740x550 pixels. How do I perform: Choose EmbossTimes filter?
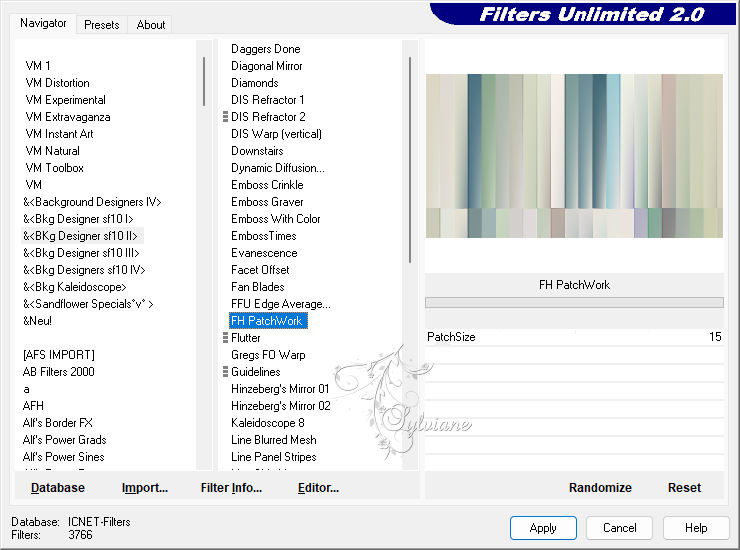coord(264,236)
